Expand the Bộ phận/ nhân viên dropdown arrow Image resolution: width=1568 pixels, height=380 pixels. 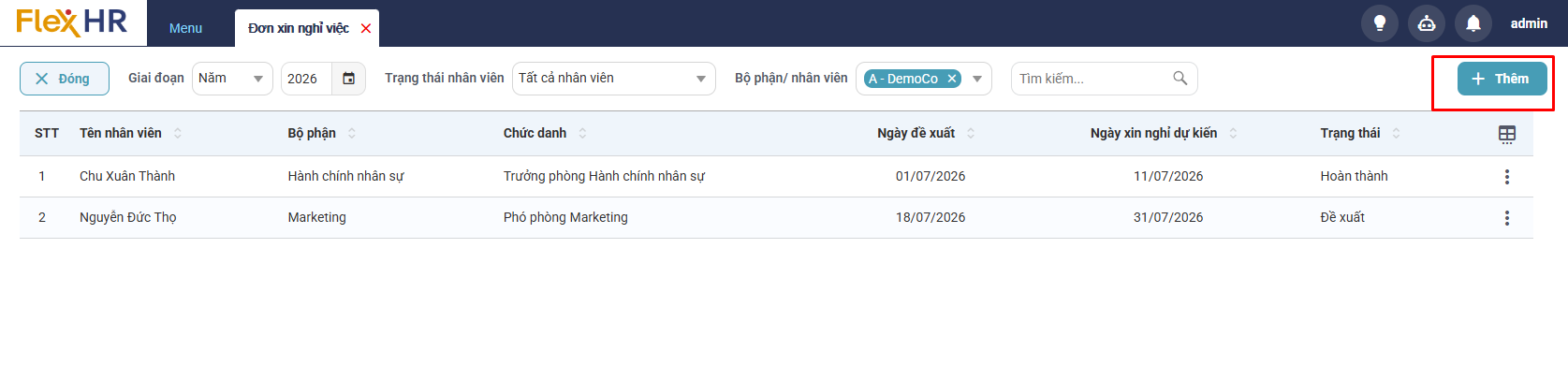(977, 79)
